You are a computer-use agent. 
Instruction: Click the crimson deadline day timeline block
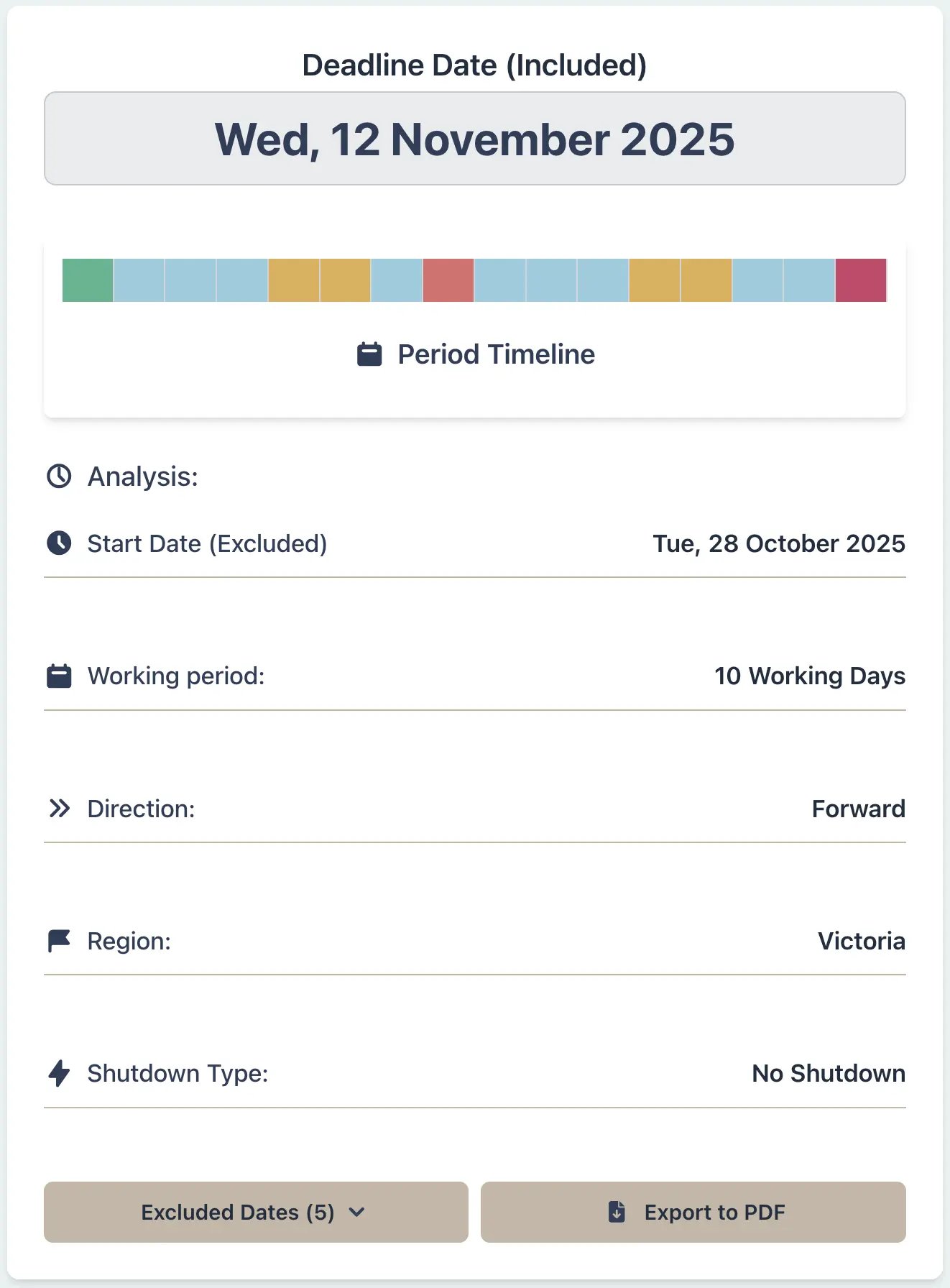click(860, 280)
